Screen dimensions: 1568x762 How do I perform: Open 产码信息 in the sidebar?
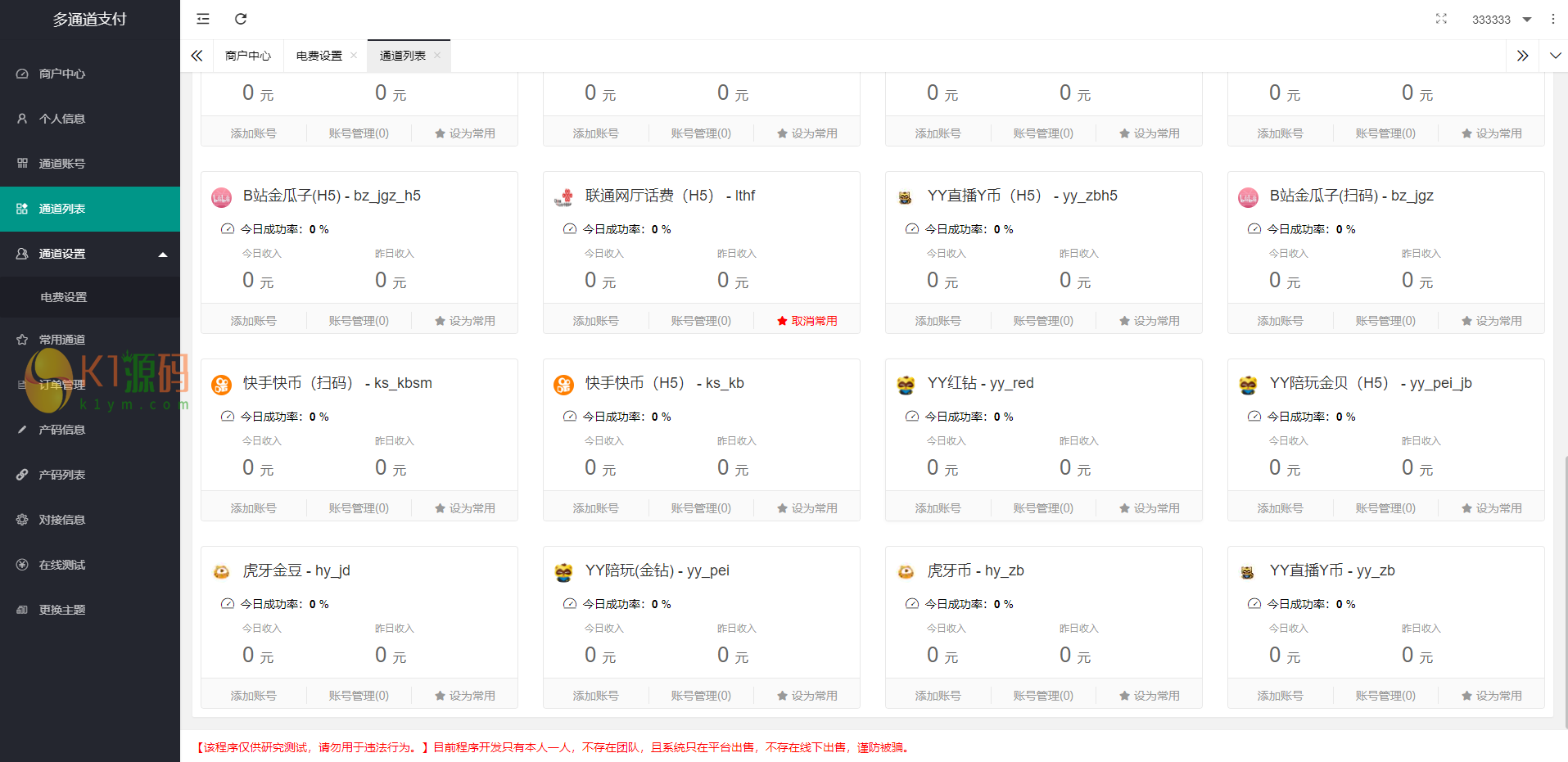coord(90,430)
